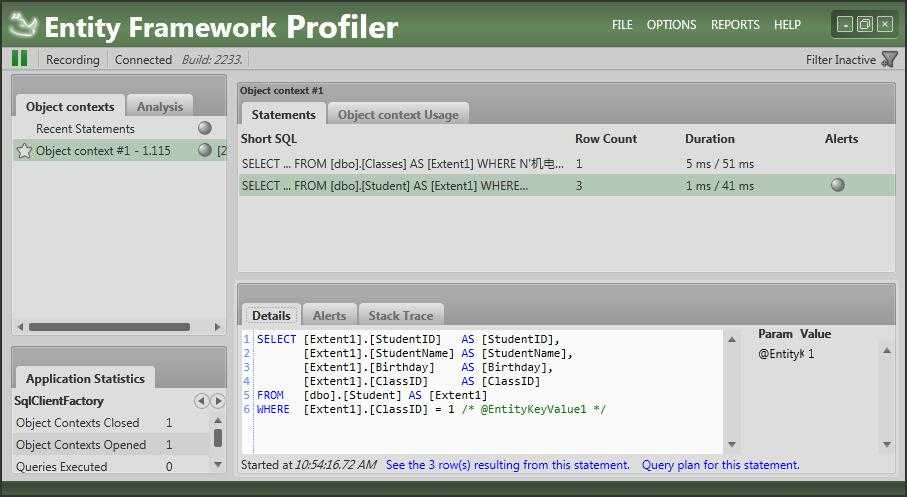Click the Connected status label

click(143, 60)
